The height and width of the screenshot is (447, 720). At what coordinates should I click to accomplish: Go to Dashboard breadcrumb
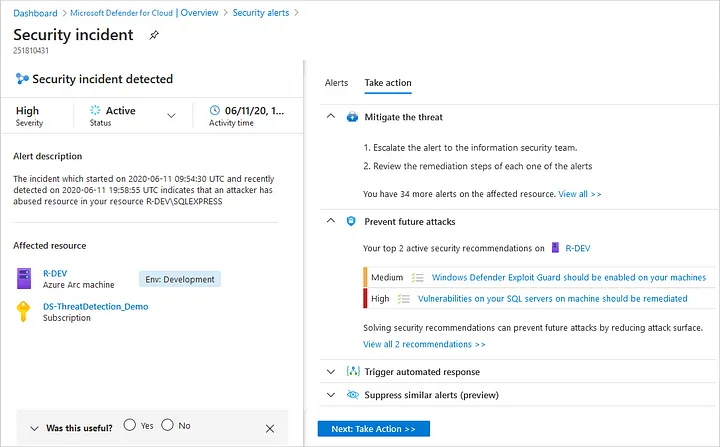click(35, 13)
